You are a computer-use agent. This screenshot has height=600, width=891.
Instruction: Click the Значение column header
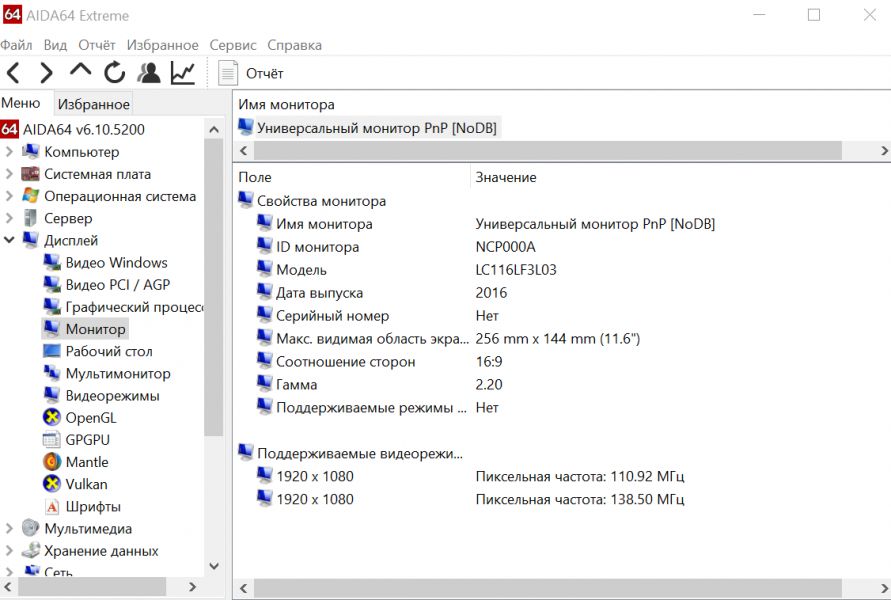tap(506, 177)
